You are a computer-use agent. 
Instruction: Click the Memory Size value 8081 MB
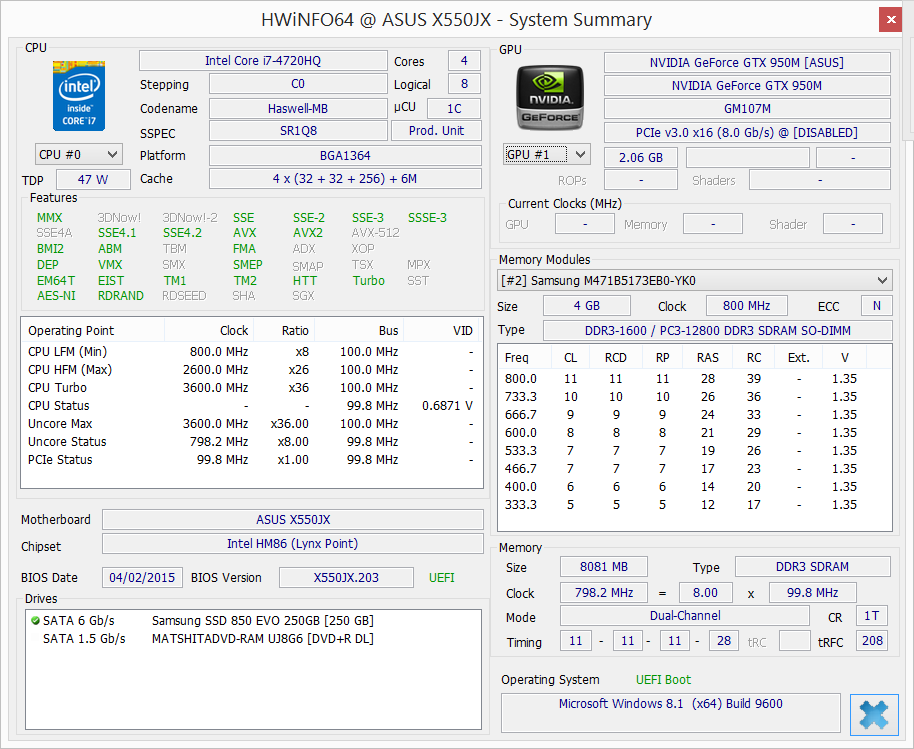coord(604,567)
